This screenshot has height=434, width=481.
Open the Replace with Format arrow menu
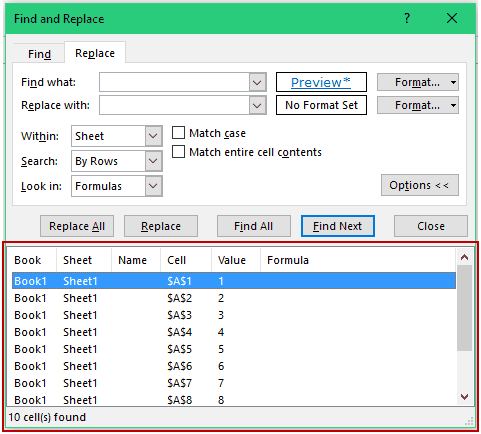(453, 106)
